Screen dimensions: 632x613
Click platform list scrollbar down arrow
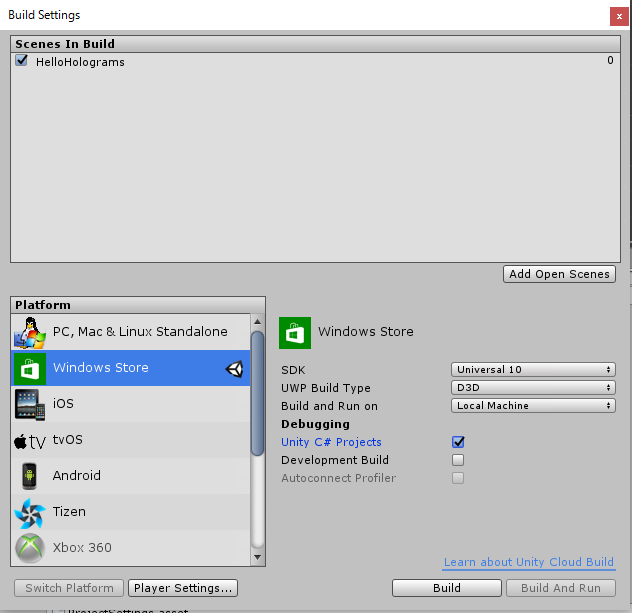[x=258, y=557]
